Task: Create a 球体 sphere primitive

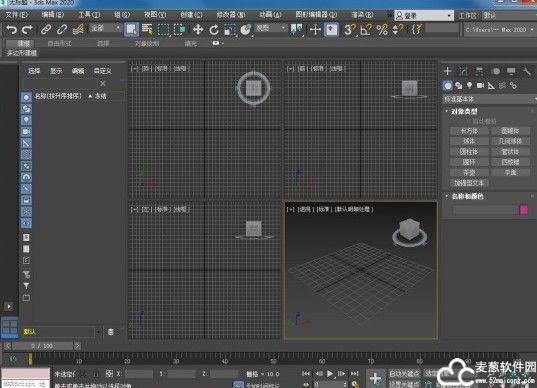Action: pyautogui.click(x=469, y=141)
